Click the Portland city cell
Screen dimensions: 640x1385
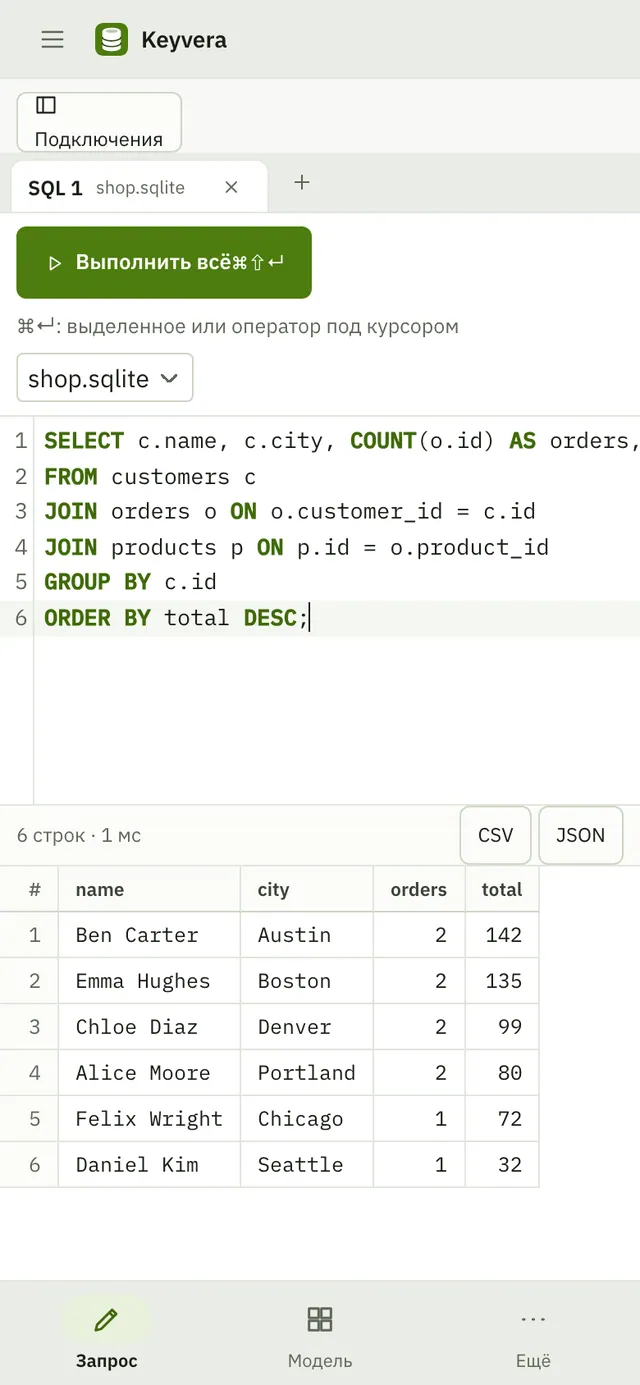pos(307,1073)
